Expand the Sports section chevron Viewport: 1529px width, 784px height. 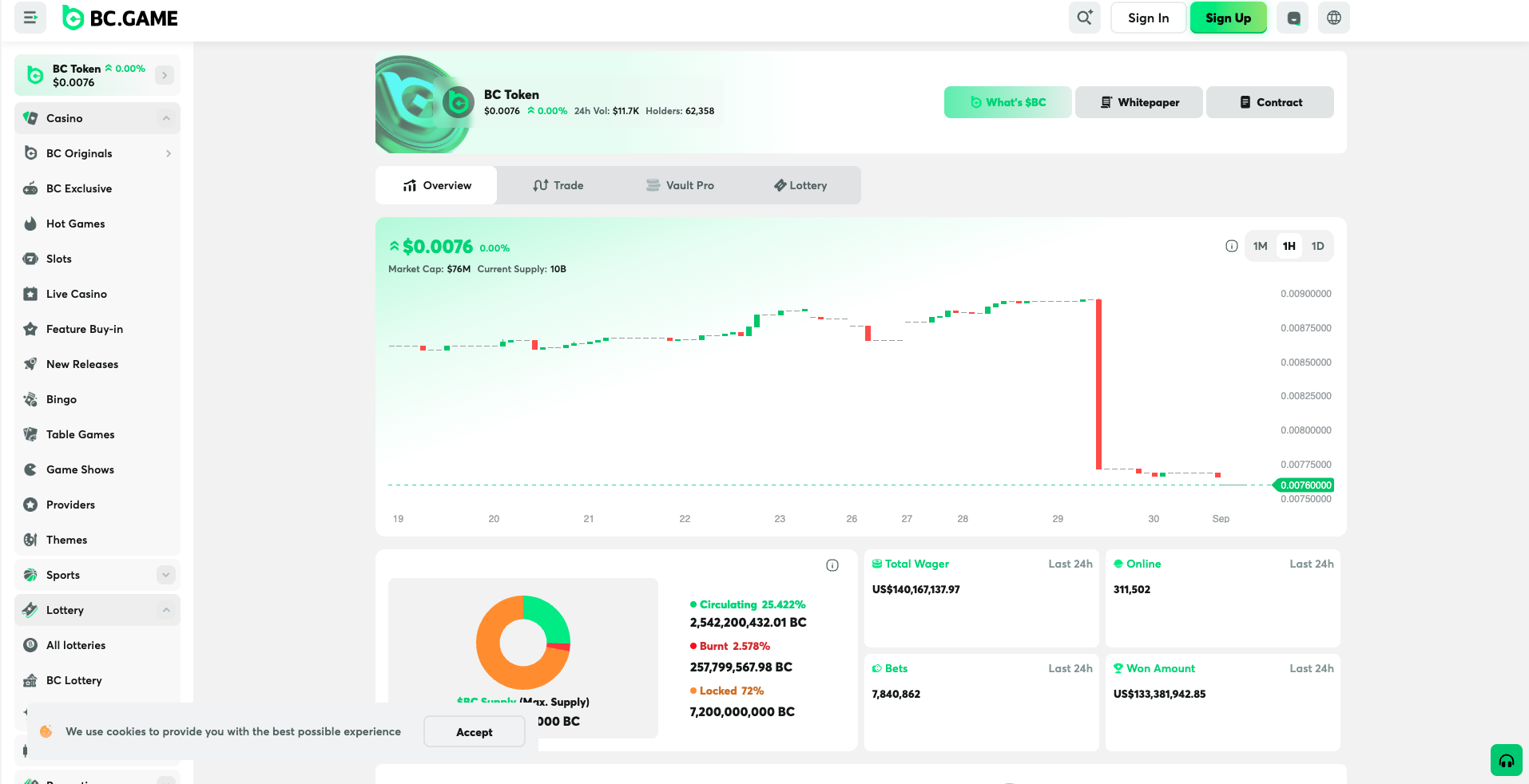[166, 575]
